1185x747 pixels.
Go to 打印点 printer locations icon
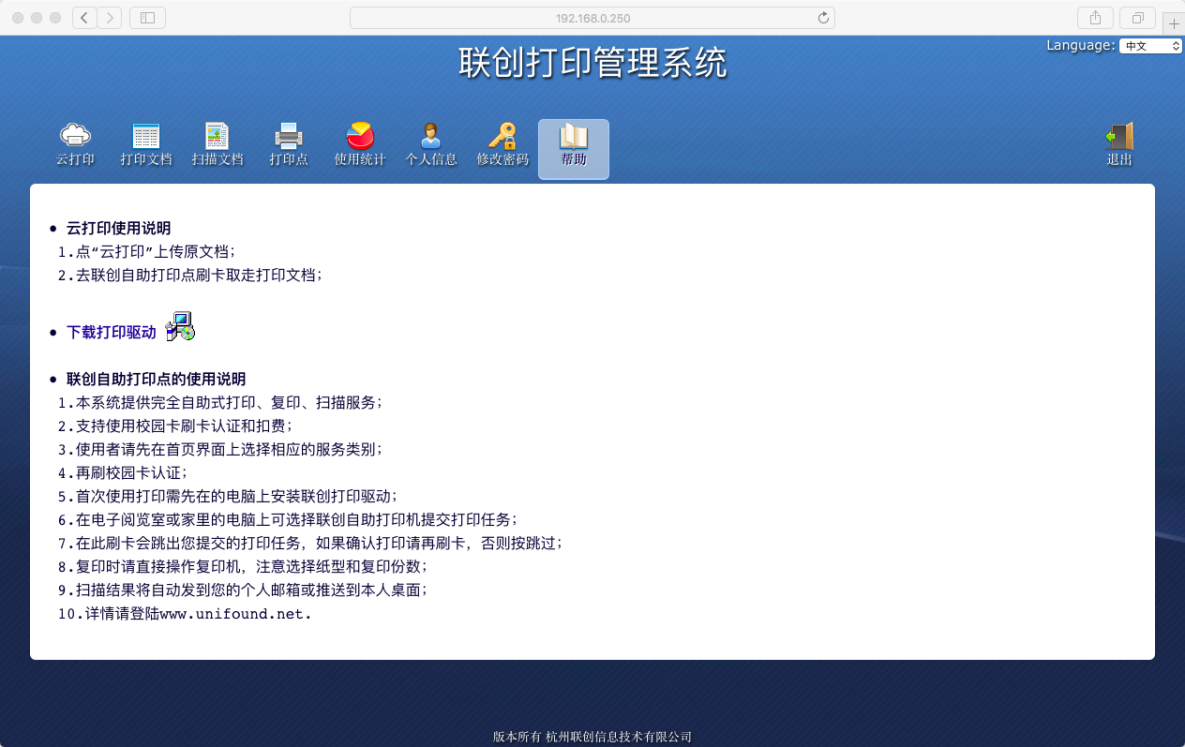288,136
